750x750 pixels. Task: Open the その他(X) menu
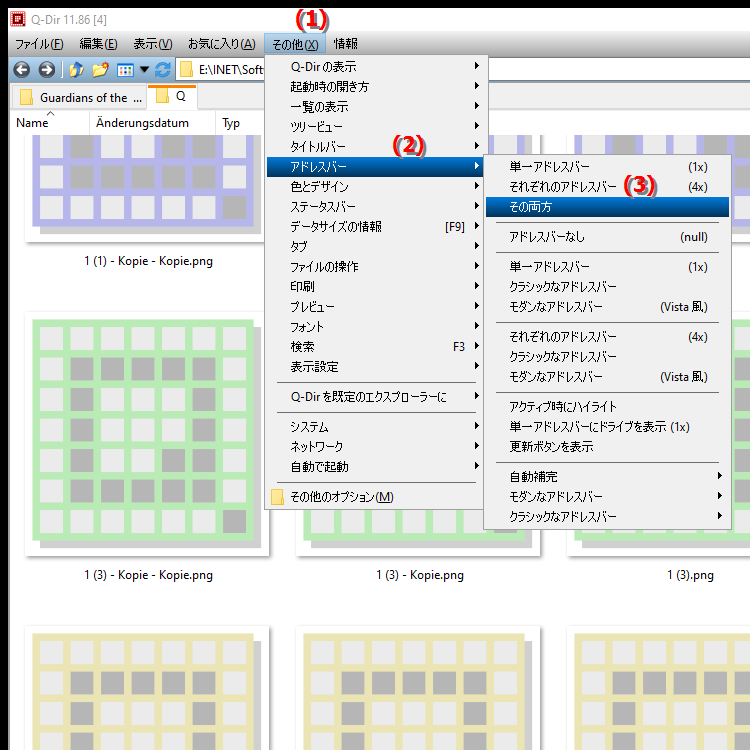point(295,44)
